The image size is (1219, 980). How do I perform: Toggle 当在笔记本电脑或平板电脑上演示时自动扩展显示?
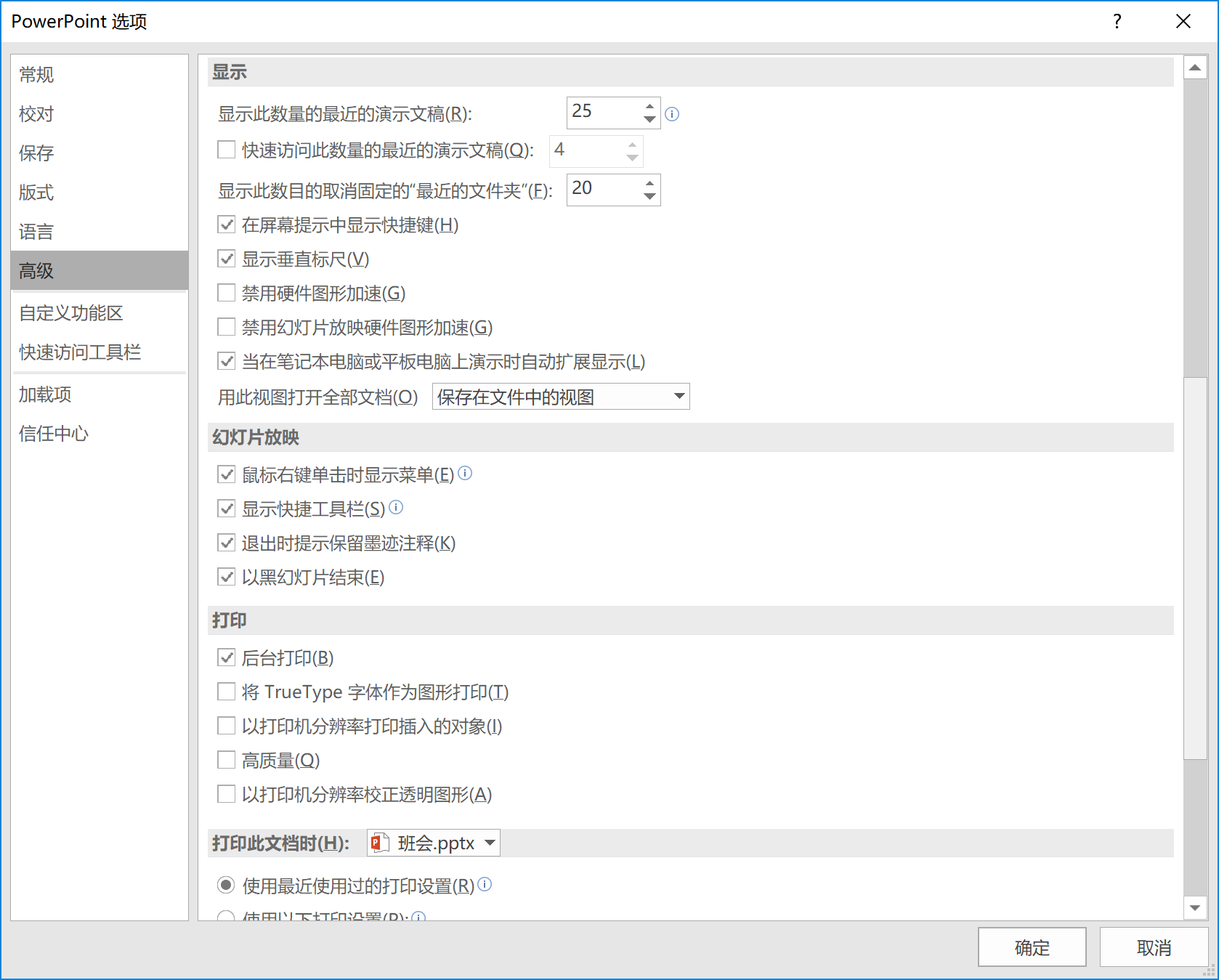tap(227, 361)
